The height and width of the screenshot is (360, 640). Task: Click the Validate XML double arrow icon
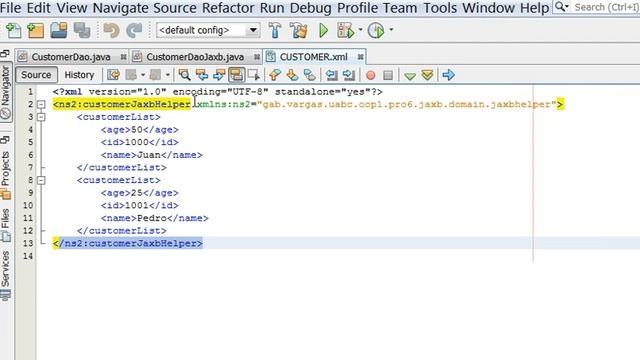coord(427,75)
